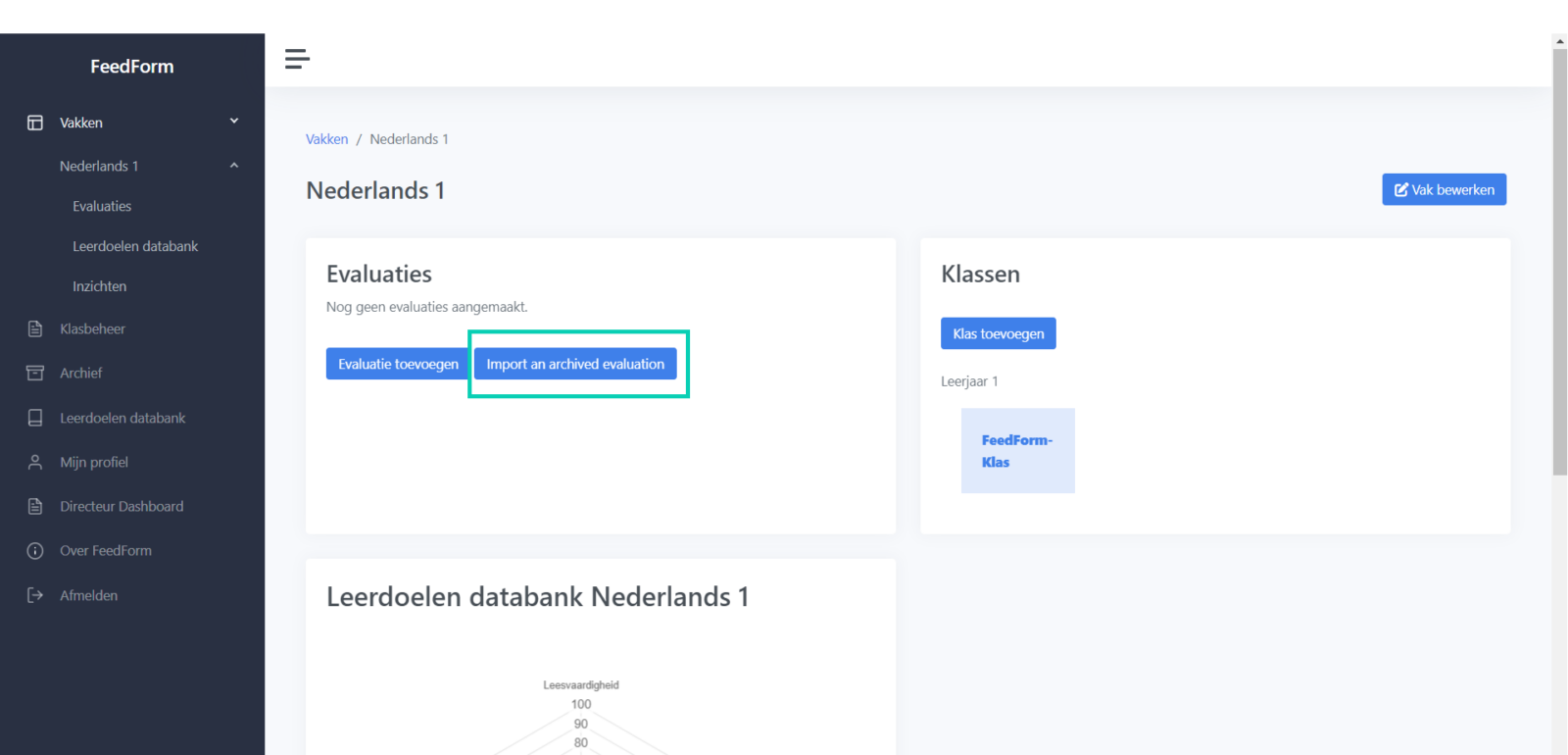Open Evaluaties in the sidebar
Screen dimensions: 1568x755
pyautogui.click(x=102, y=206)
